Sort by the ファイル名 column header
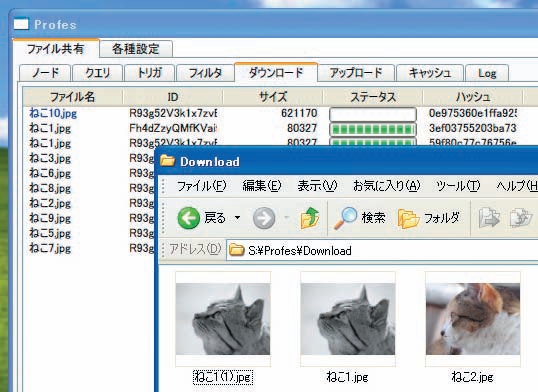 pyautogui.click(x=72, y=97)
